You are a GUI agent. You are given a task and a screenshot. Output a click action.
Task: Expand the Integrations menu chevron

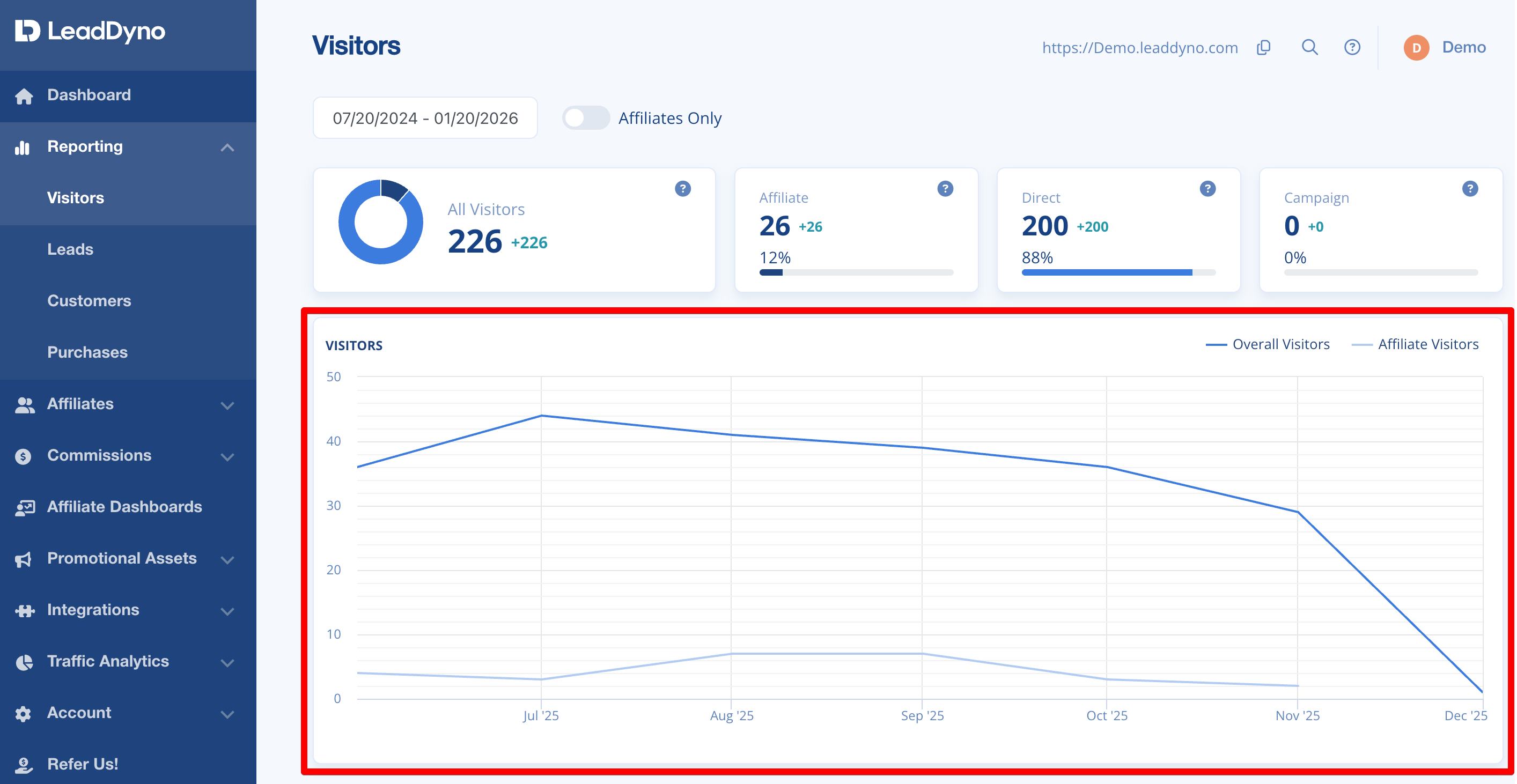pos(227,611)
